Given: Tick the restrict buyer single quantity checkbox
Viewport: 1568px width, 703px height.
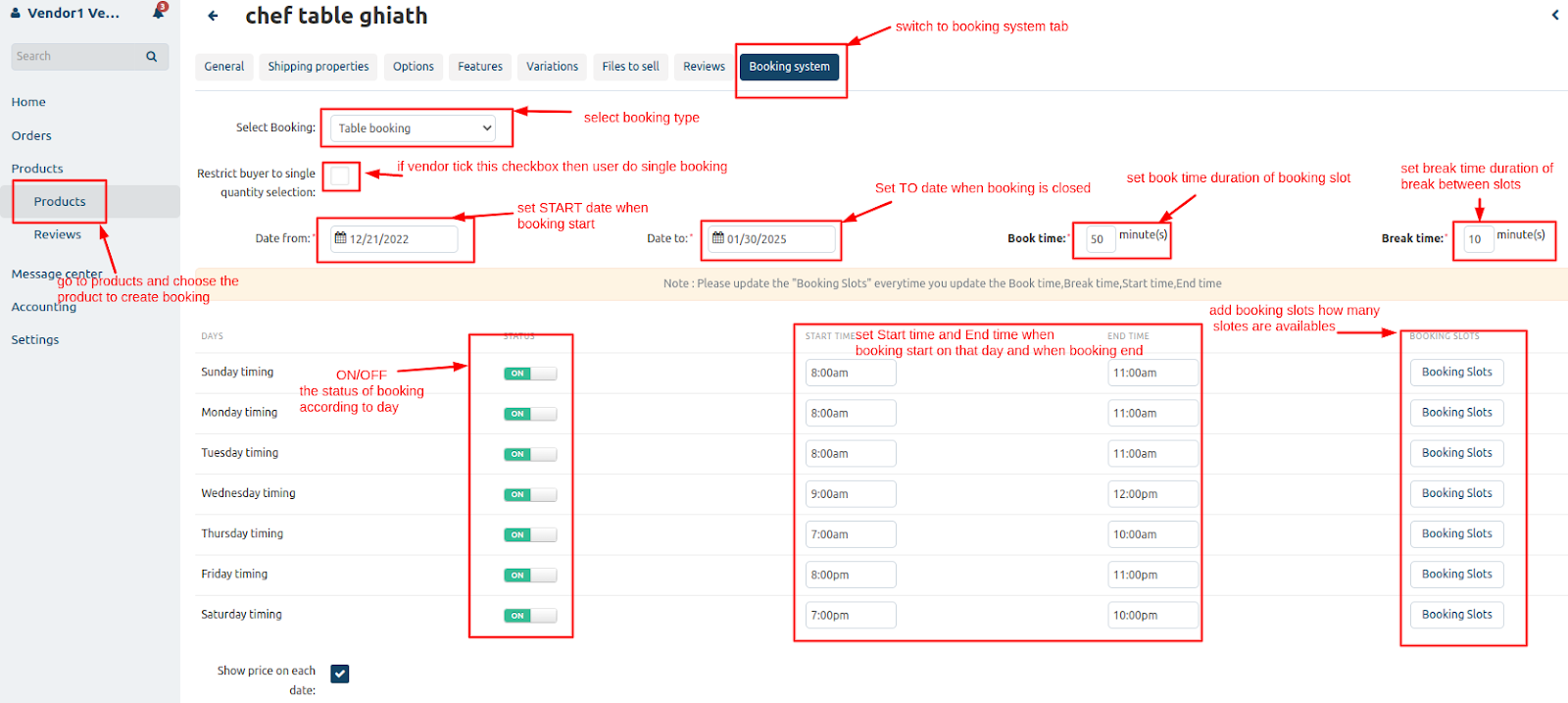Looking at the screenshot, I should (x=340, y=176).
